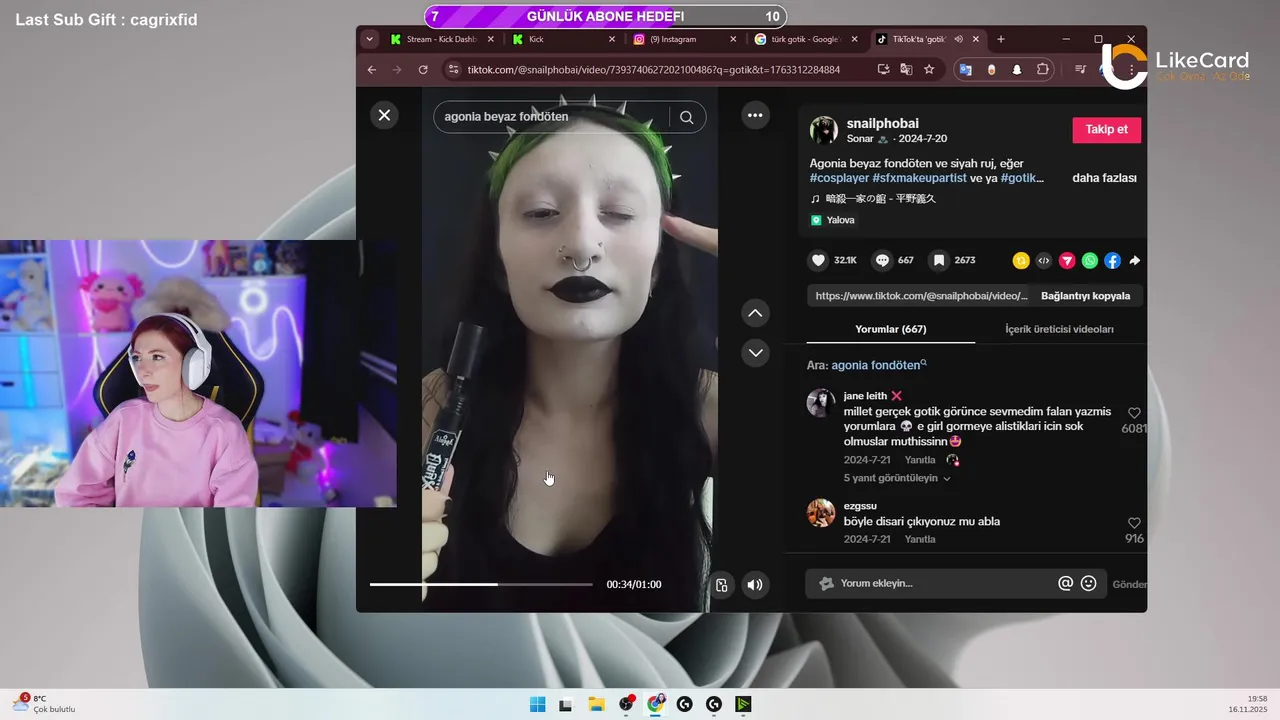
Task: Reload the TikTok page
Action: pos(423,69)
